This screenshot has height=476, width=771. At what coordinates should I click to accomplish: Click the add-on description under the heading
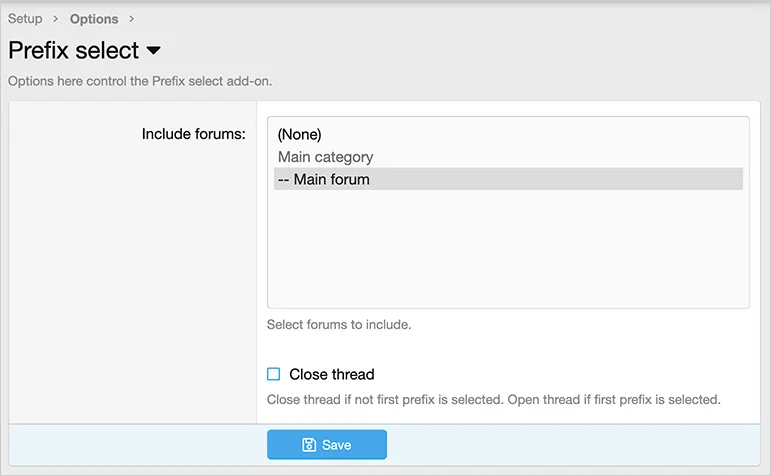point(140,81)
